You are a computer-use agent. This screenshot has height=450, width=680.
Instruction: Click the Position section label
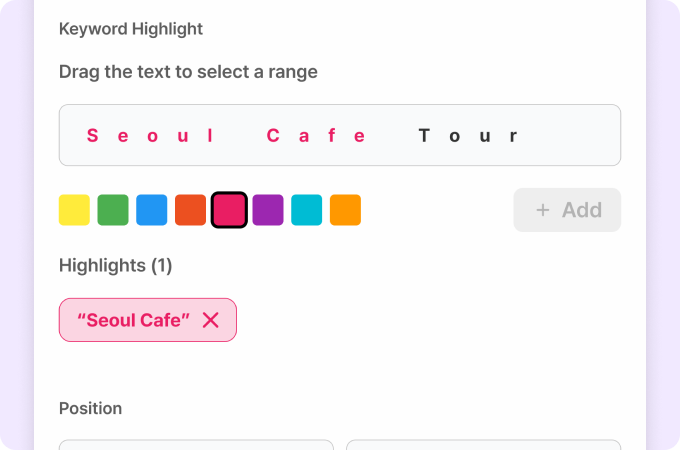click(x=91, y=408)
